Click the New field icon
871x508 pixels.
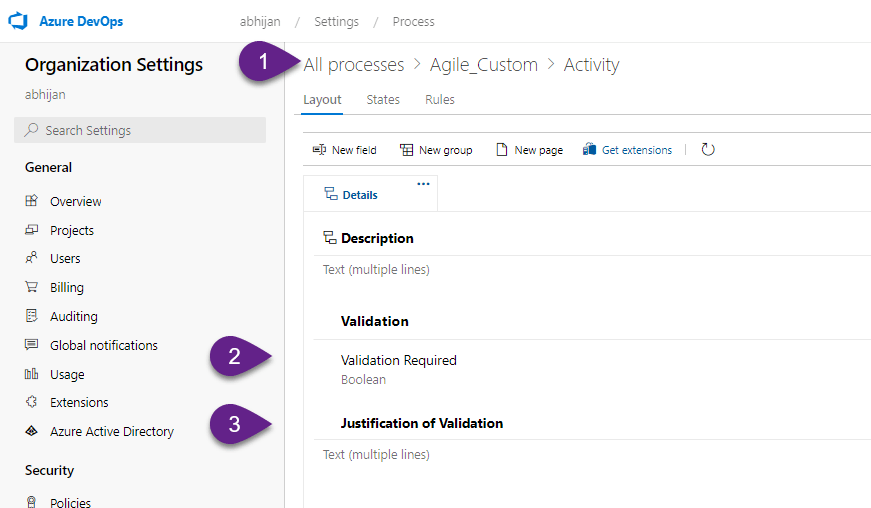click(320, 150)
